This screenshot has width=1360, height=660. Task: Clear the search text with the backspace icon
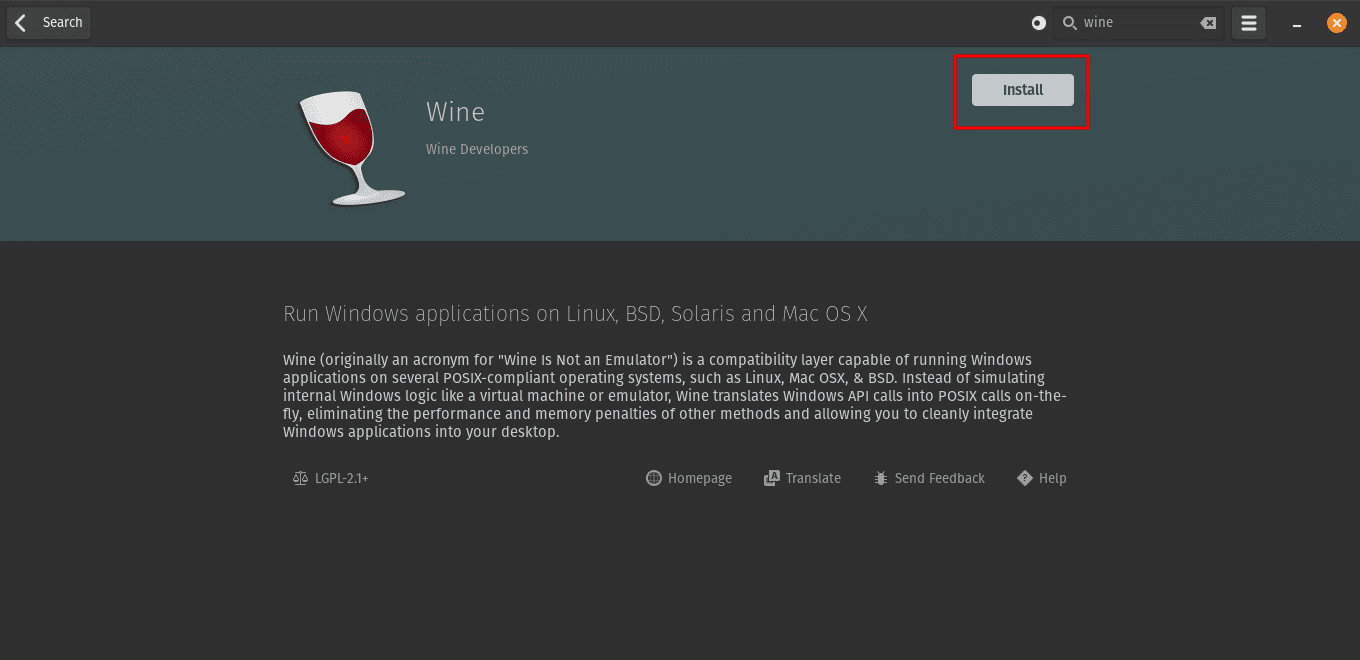tap(1208, 22)
